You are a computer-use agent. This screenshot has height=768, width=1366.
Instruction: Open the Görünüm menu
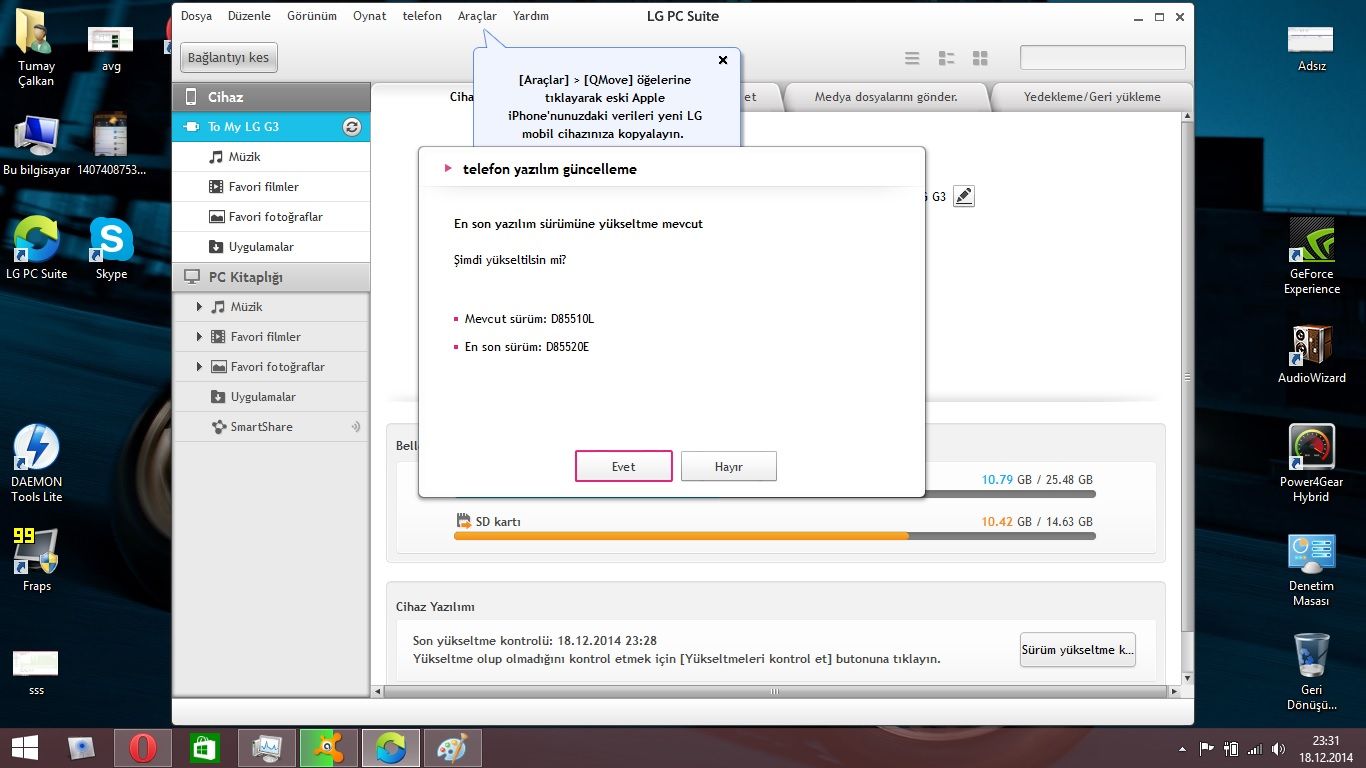[x=312, y=16]
